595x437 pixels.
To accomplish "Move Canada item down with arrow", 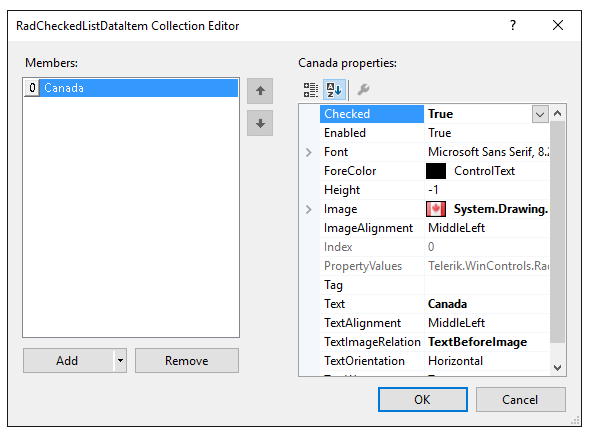I will pos(260,123).
